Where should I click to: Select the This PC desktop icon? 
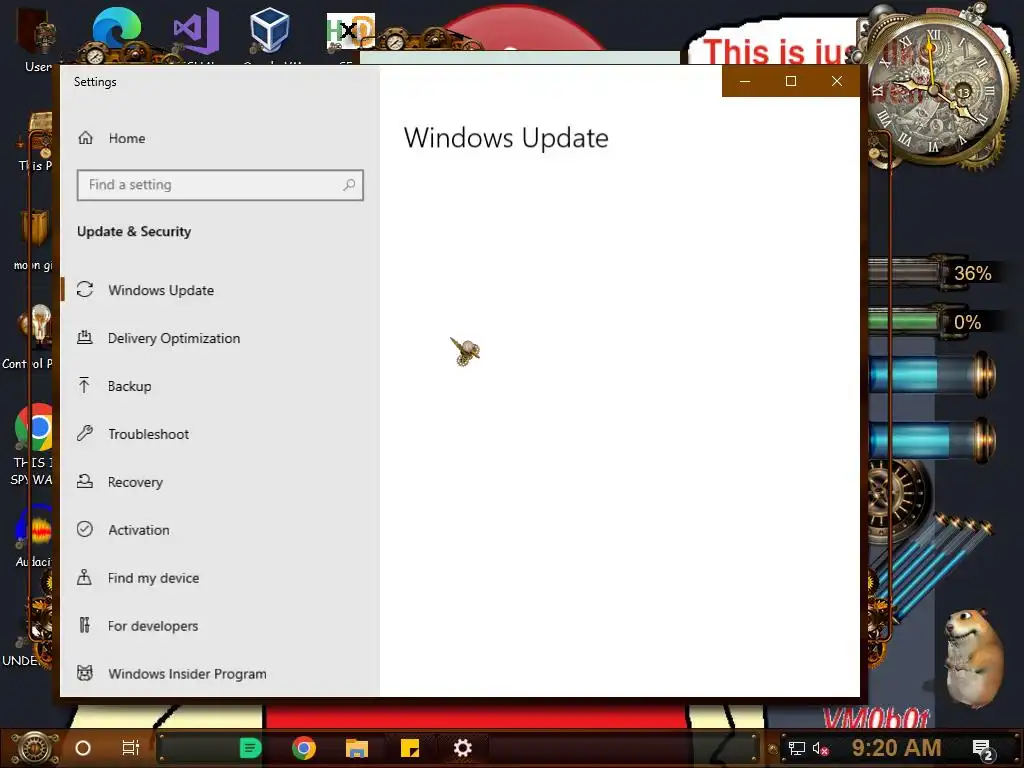coord(36,134)
